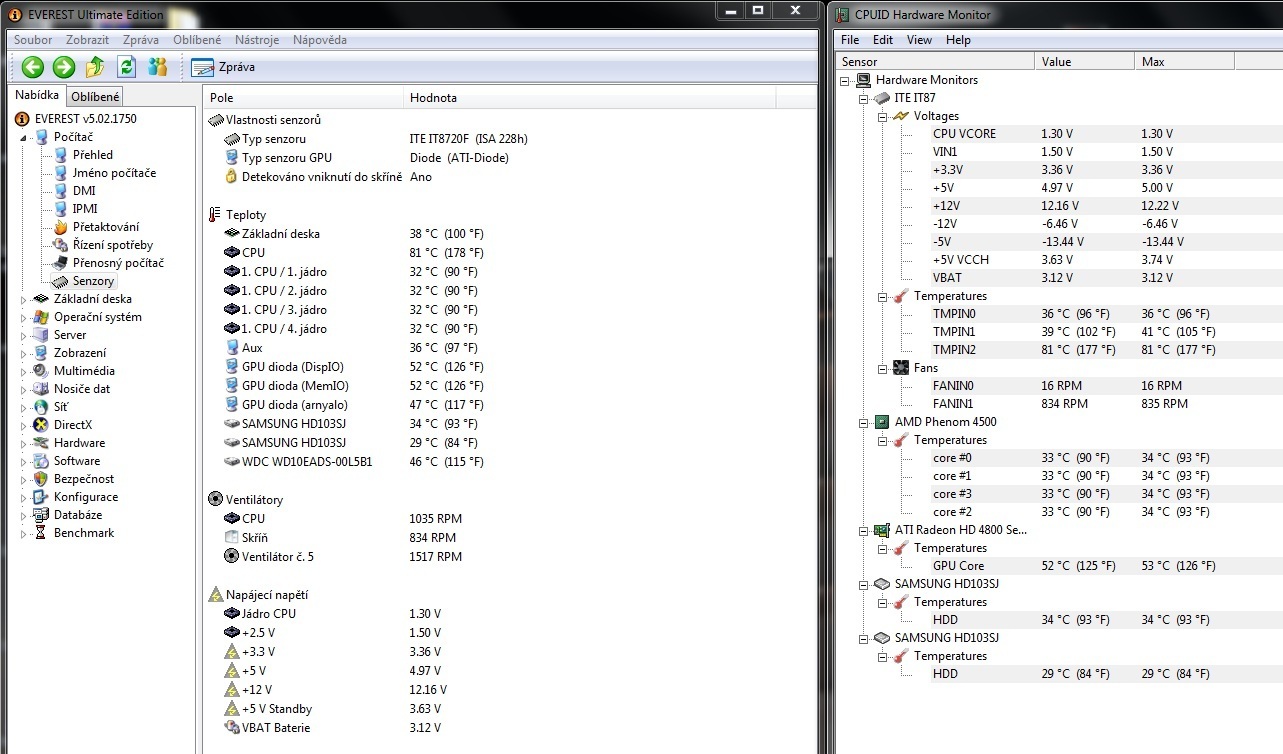
Task: Collapse ATI Radeon HD 4800 node
Action: pos(865,530)
